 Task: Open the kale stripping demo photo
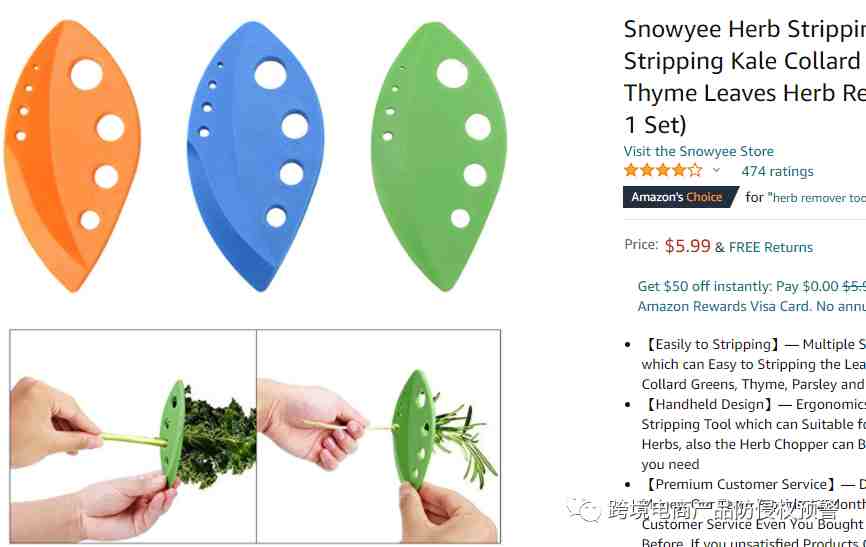point(133,436)
